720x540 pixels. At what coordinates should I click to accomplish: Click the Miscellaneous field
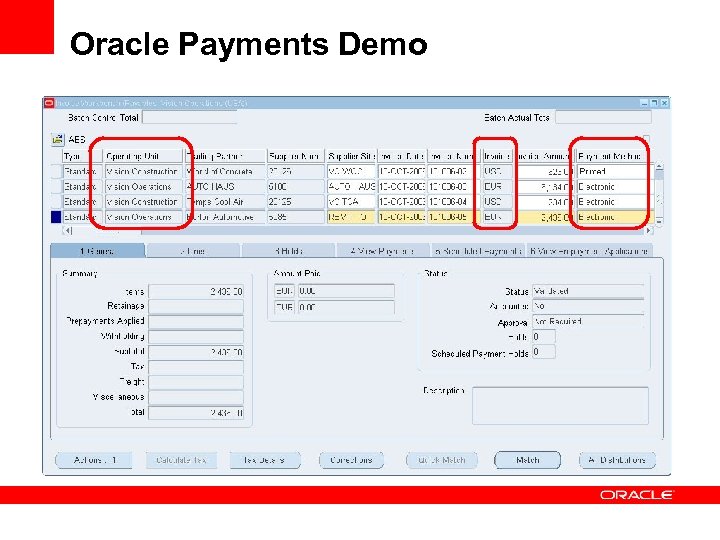pos(196,397)
